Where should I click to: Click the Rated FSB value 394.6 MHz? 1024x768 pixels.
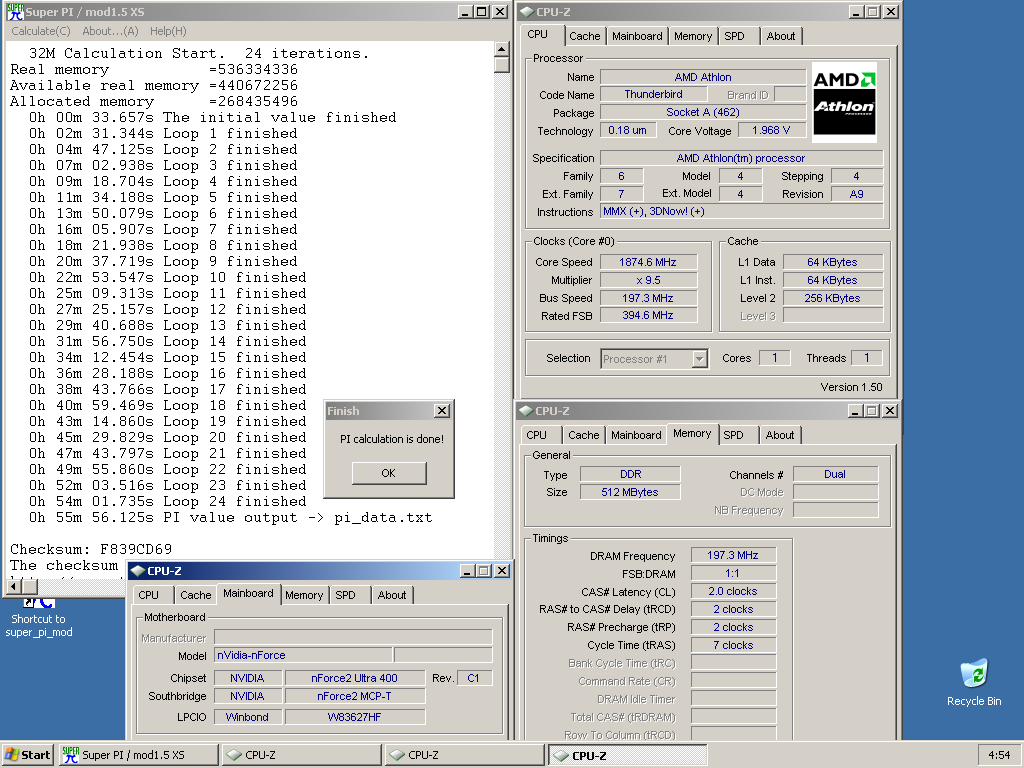pyautogui.click(x=648, y=315)
